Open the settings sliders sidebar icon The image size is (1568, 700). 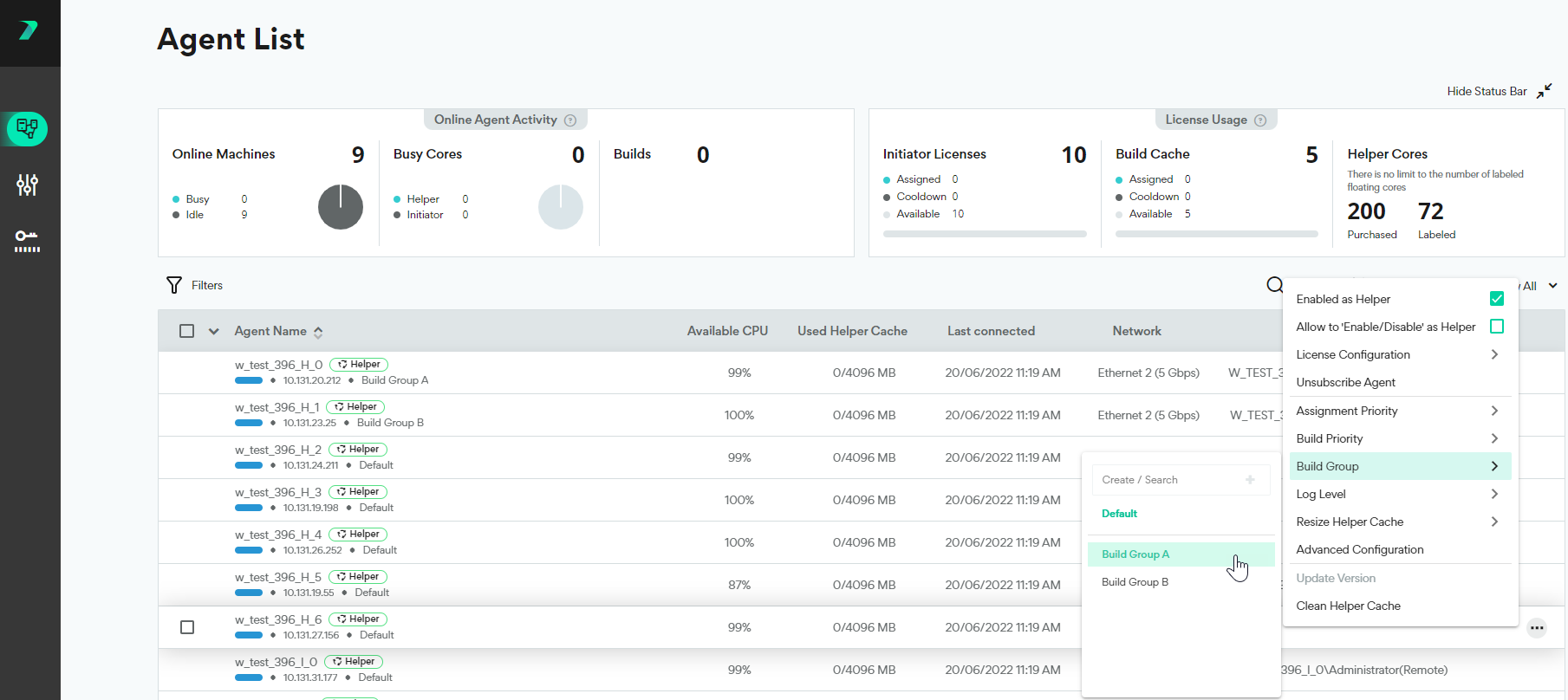[x=28, y=185]
